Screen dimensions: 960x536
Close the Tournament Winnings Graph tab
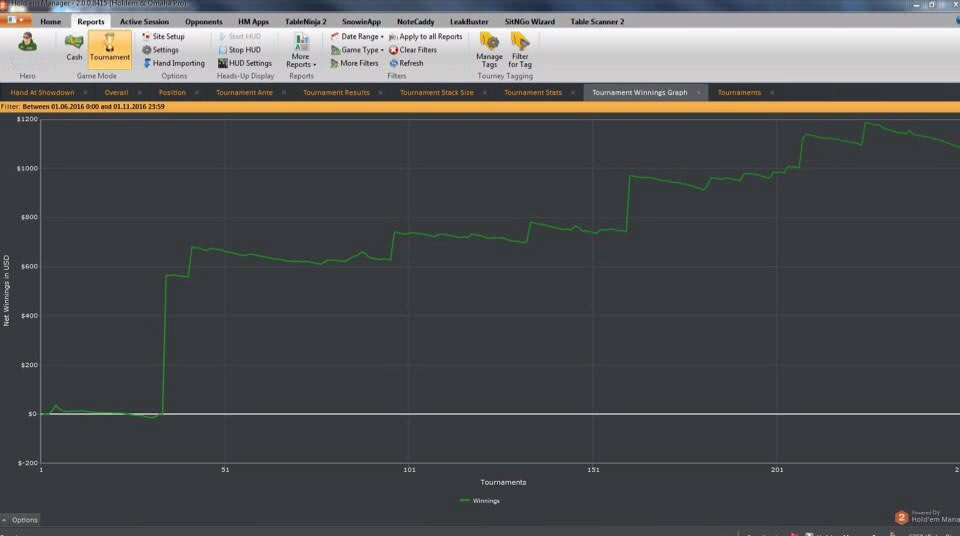699,92
